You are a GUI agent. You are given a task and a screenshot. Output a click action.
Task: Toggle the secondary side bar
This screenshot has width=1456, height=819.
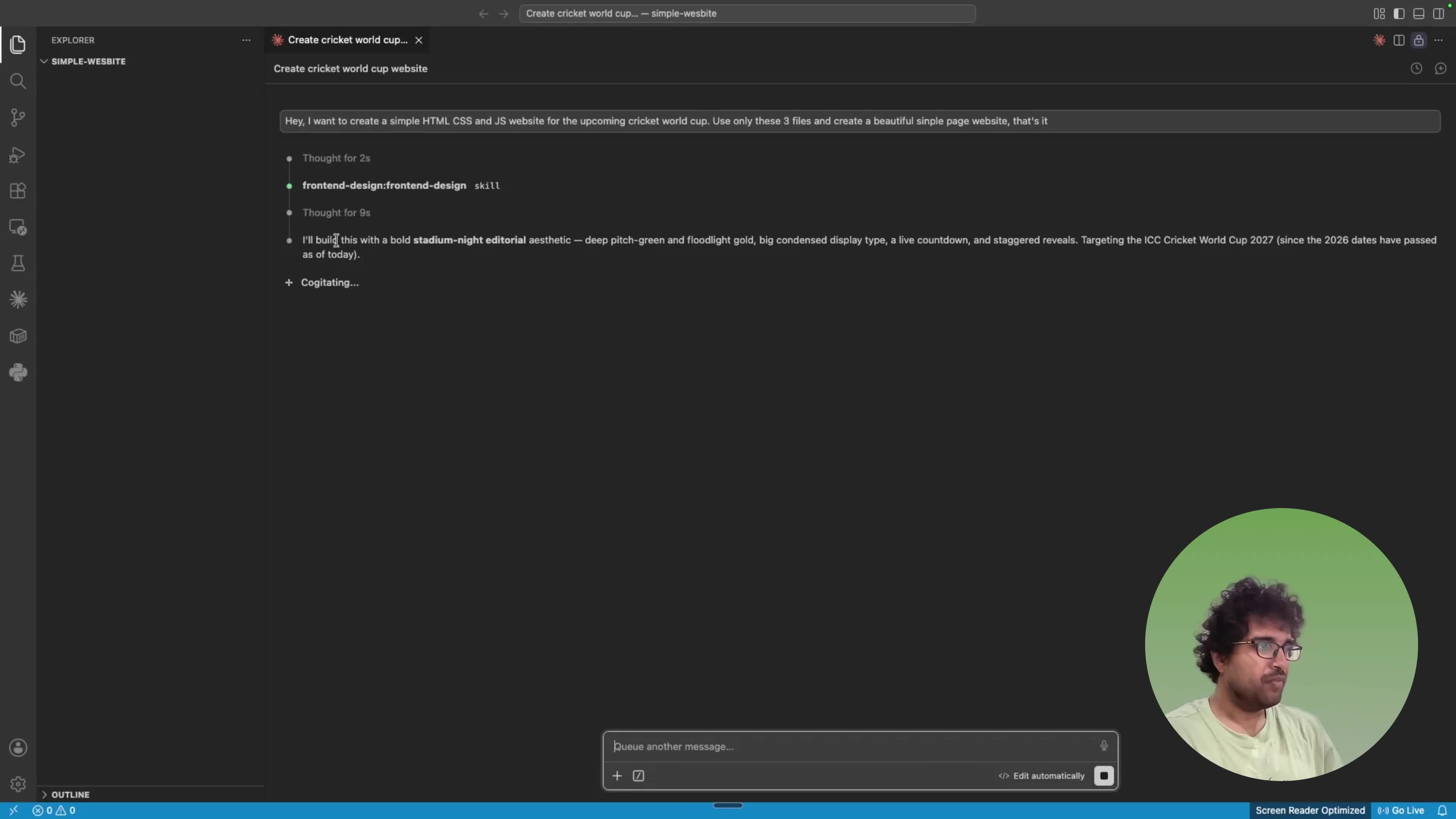1439,14
